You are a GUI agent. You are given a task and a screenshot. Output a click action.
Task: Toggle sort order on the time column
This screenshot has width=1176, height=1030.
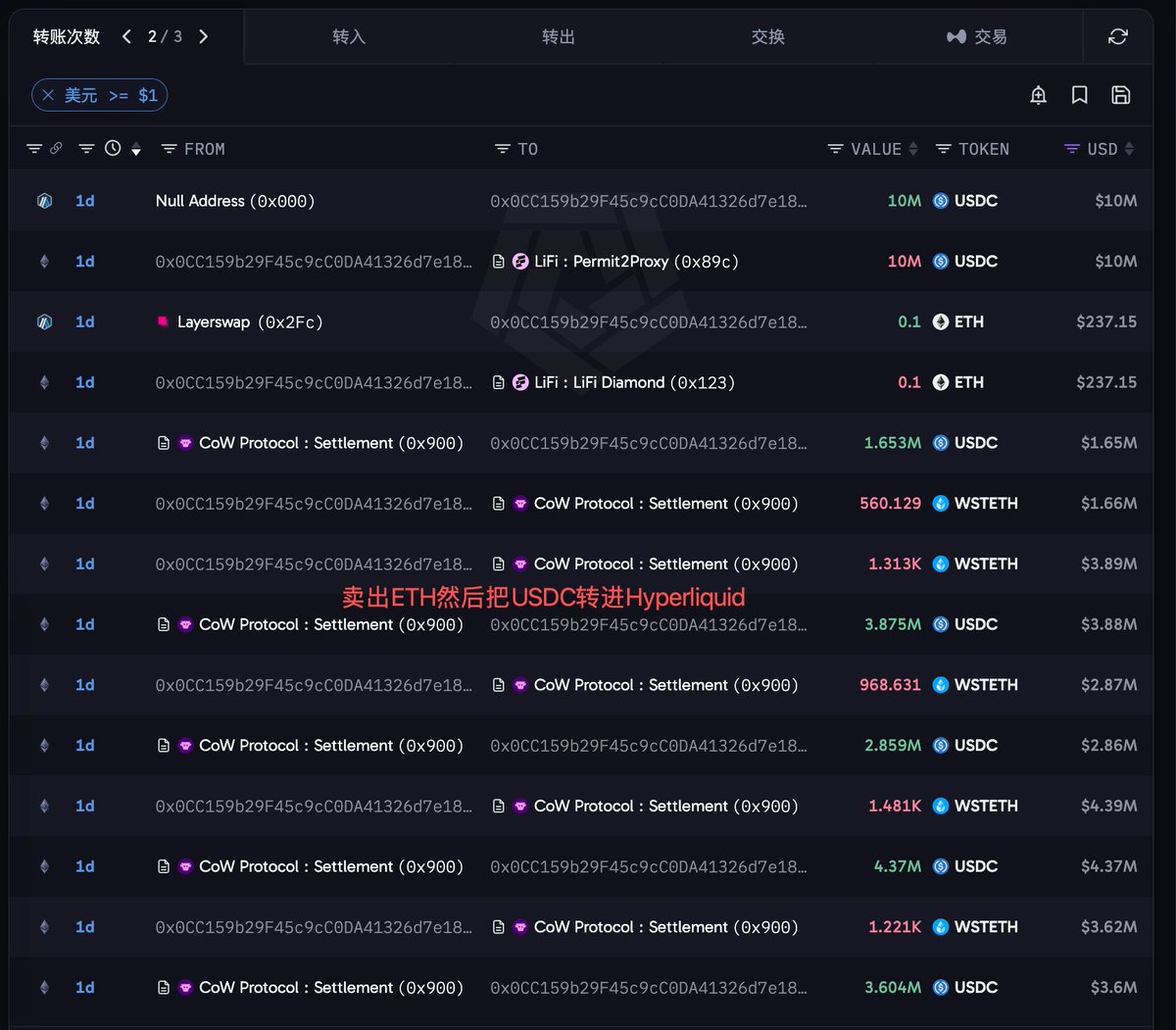[136, 149]
